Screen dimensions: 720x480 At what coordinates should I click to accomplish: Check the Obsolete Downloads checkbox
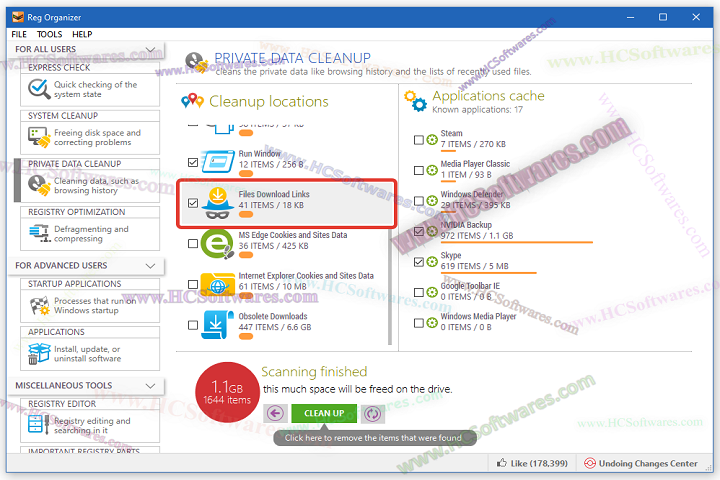click(x=193, y=325)
